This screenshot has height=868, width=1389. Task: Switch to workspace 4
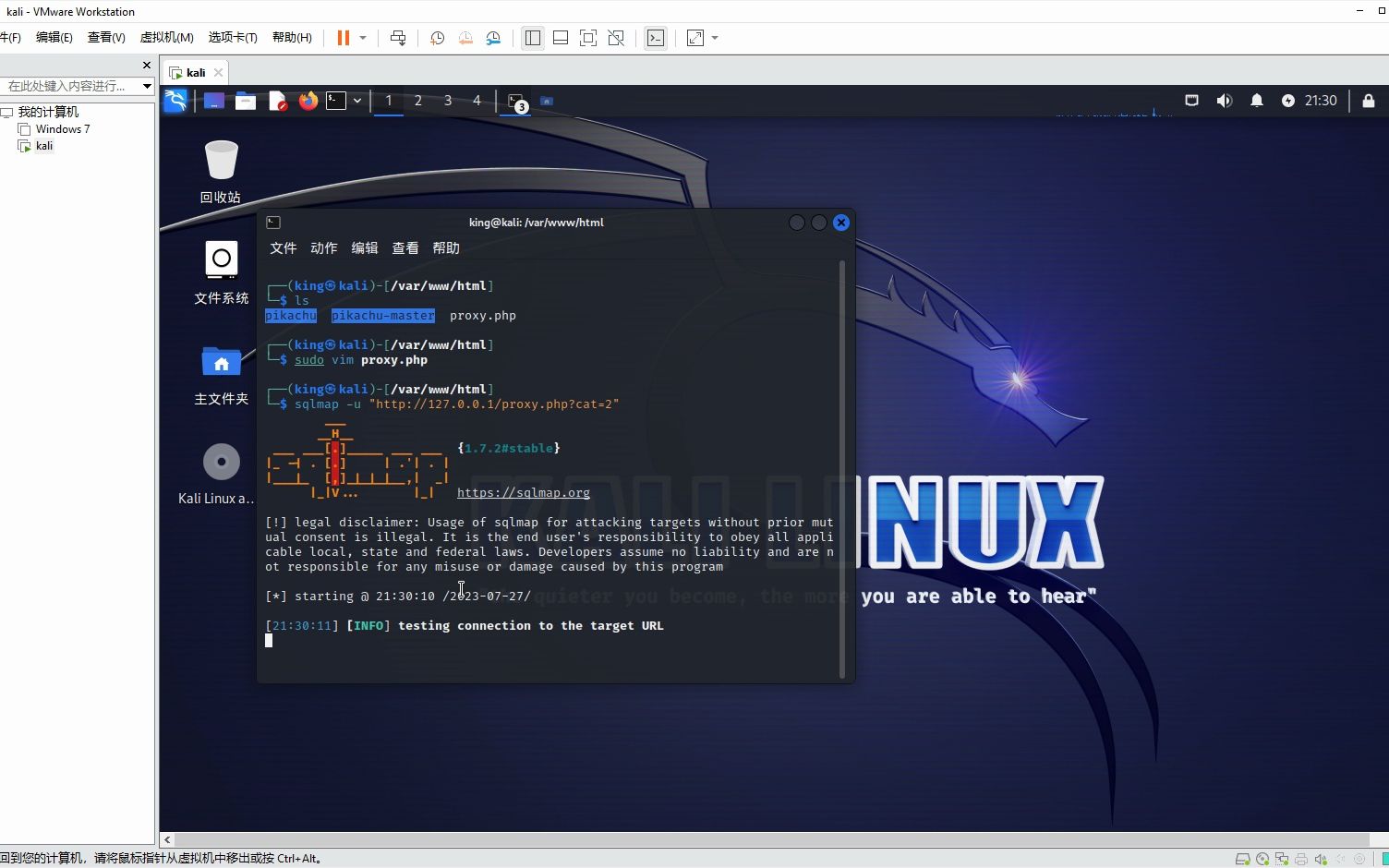477,101
